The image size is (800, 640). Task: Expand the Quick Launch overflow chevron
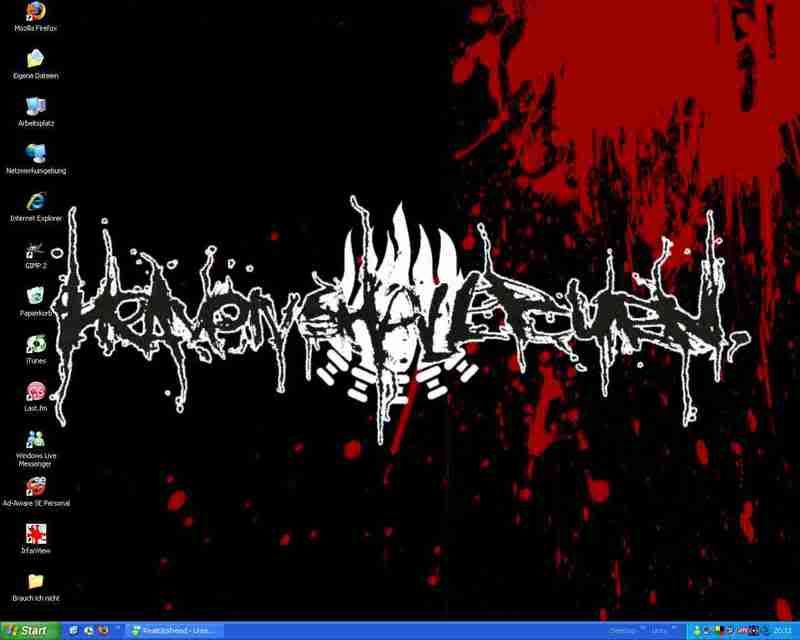118,627
